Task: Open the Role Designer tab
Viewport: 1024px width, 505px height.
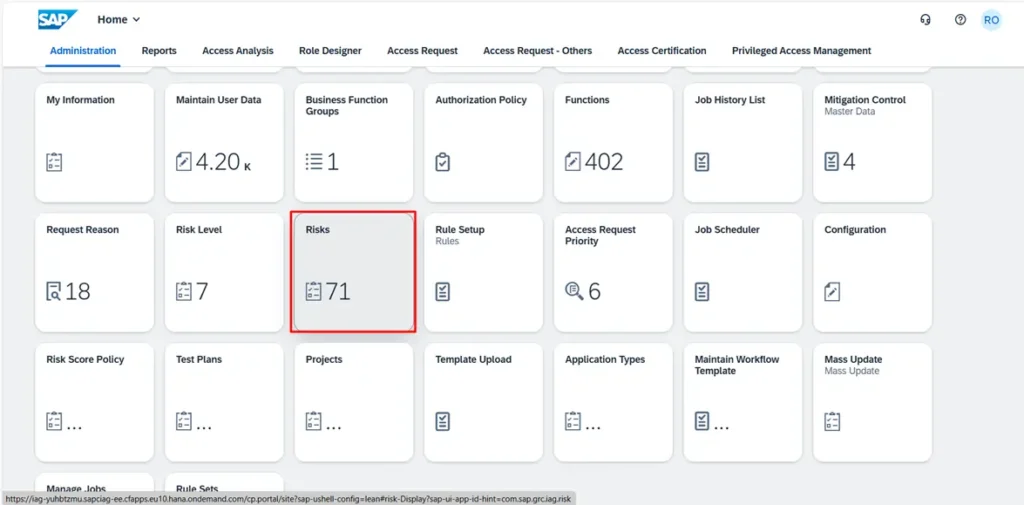Action: point(330,51)
